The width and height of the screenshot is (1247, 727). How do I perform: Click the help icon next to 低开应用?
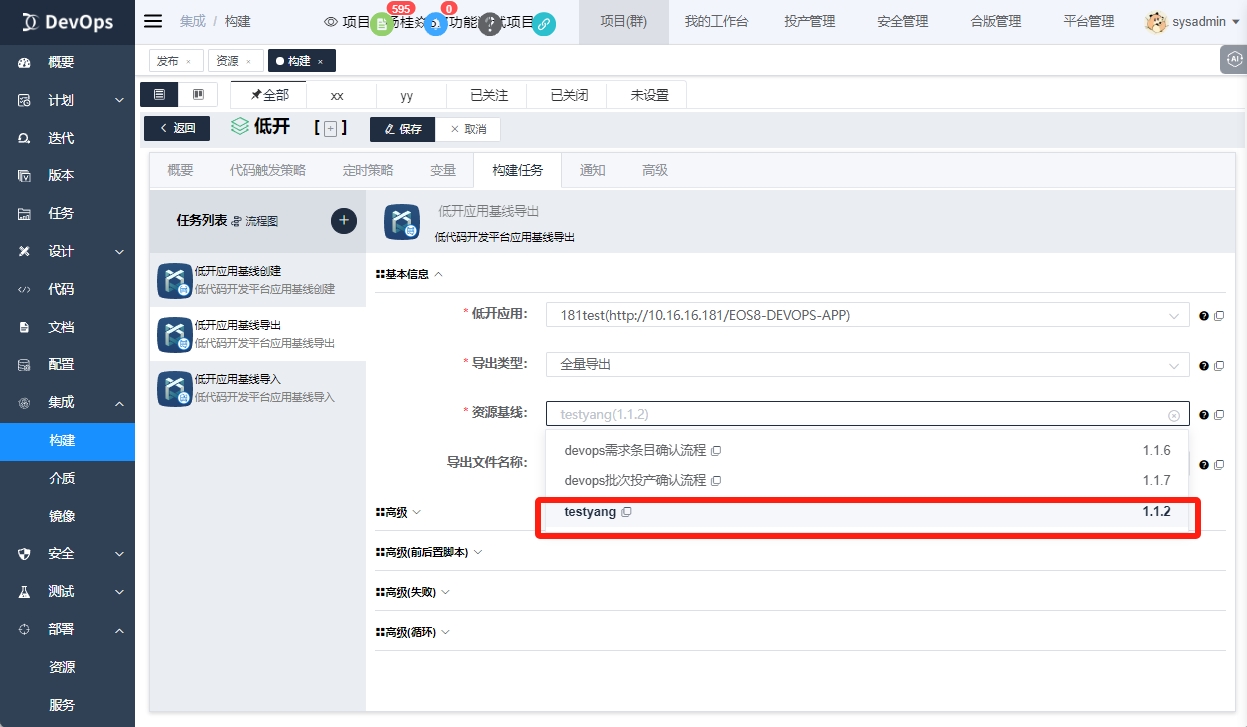[1204, 316]
